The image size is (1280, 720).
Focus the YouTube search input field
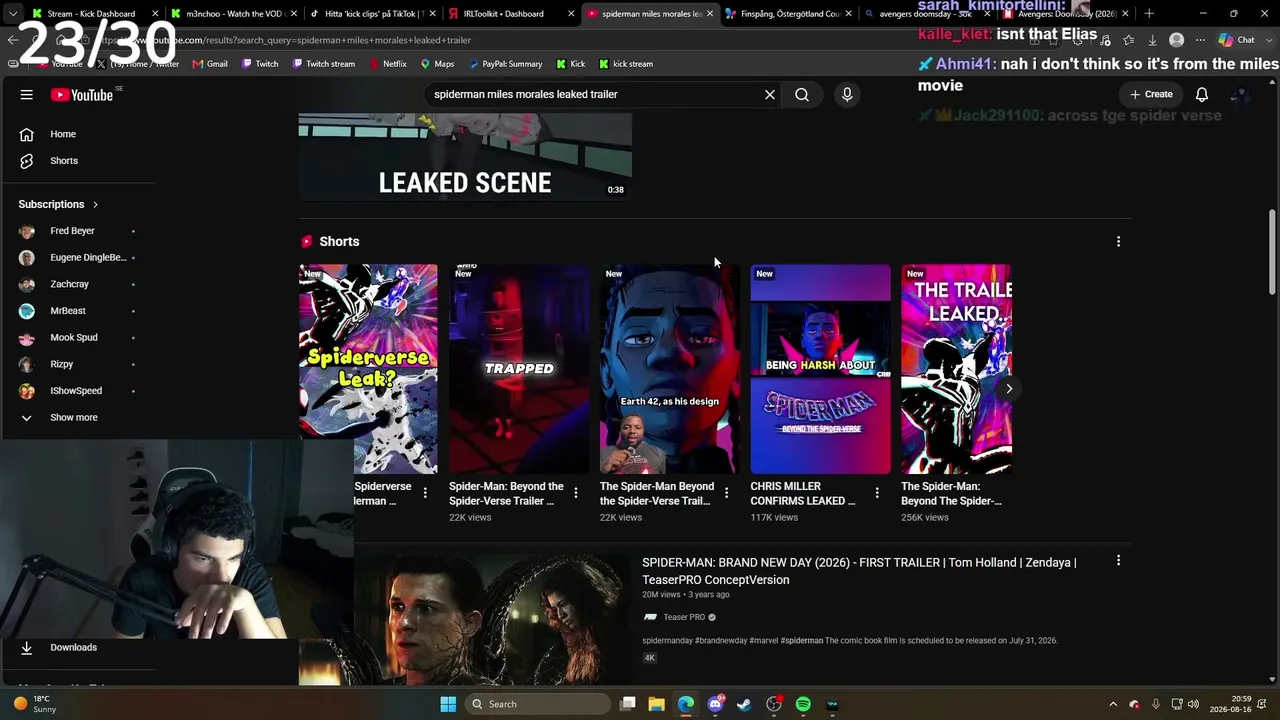point(595,94)
